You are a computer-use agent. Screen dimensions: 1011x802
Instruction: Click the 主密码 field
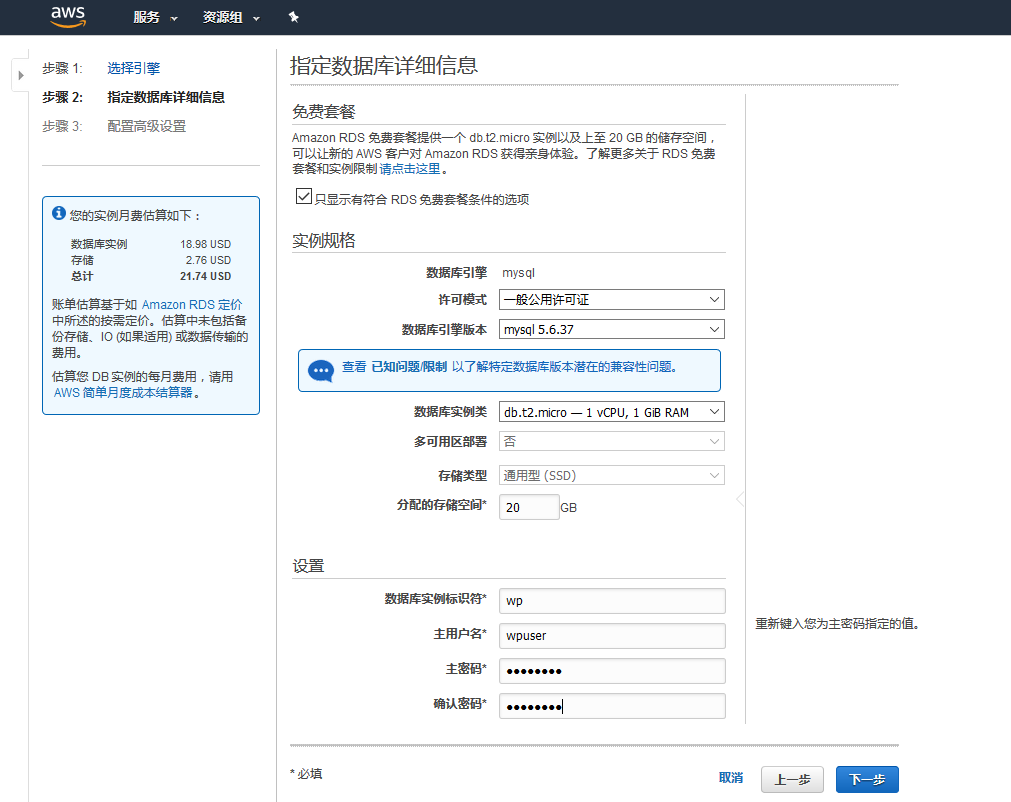click(x=612, y=670)
